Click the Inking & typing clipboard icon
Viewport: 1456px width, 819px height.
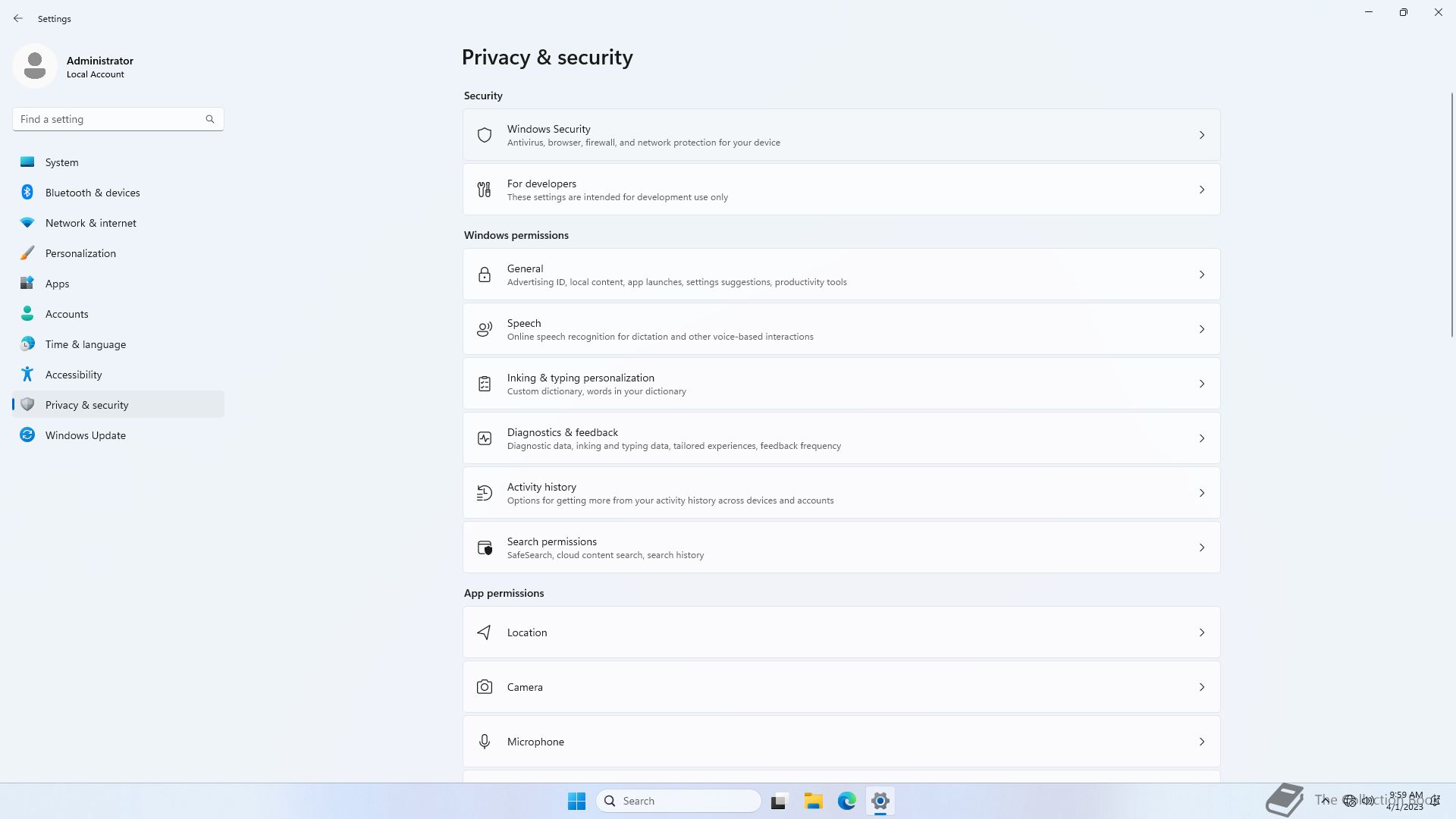485,384
